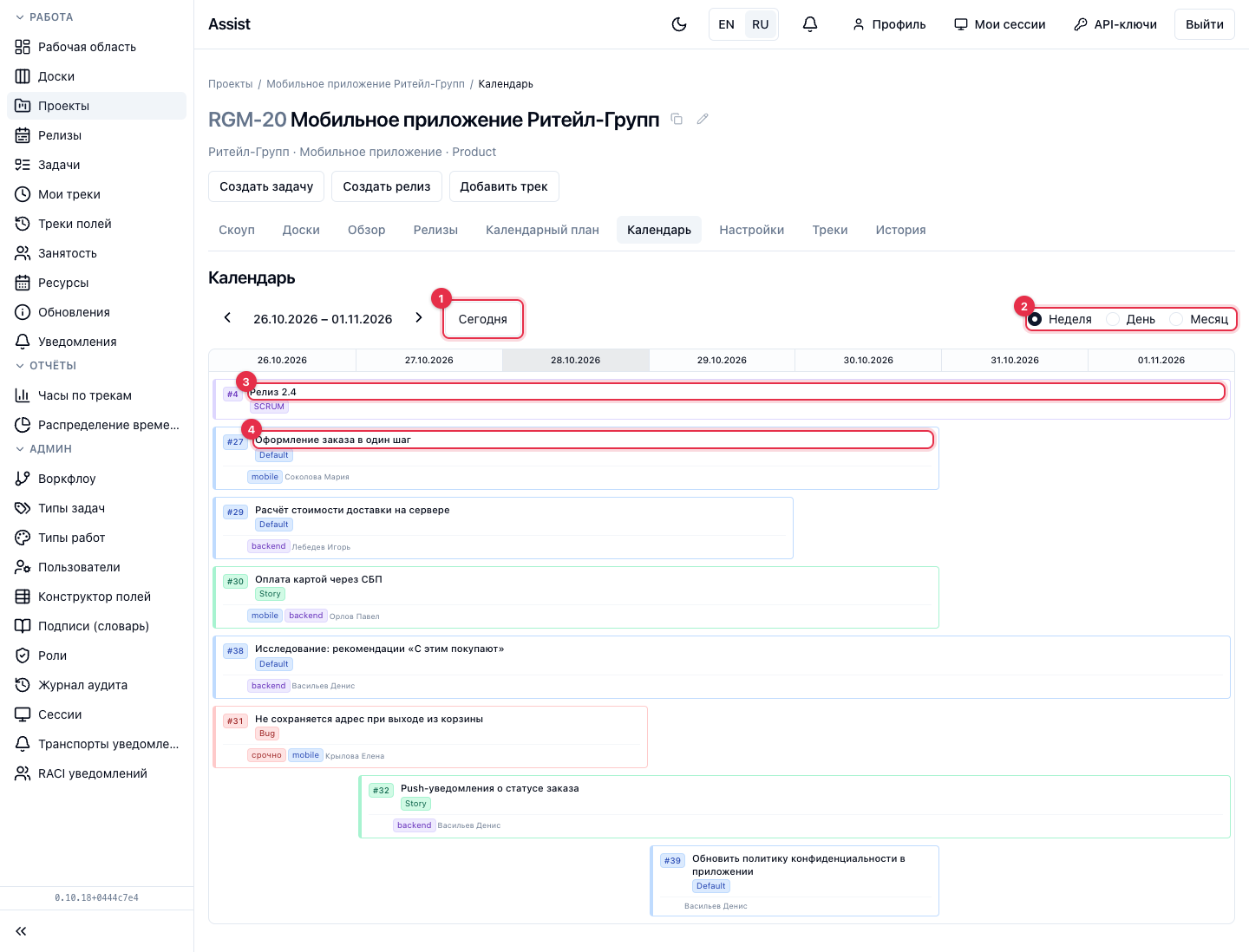The width and height of the screenshot is (1249, 952).
Task: Click Выйти logout button
Action: click(x=1205, y=24)
